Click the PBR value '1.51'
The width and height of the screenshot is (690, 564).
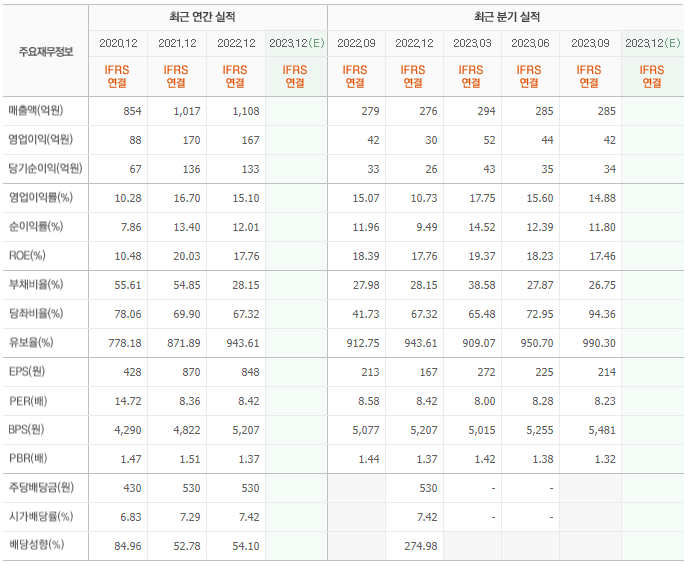coord(190,460)
